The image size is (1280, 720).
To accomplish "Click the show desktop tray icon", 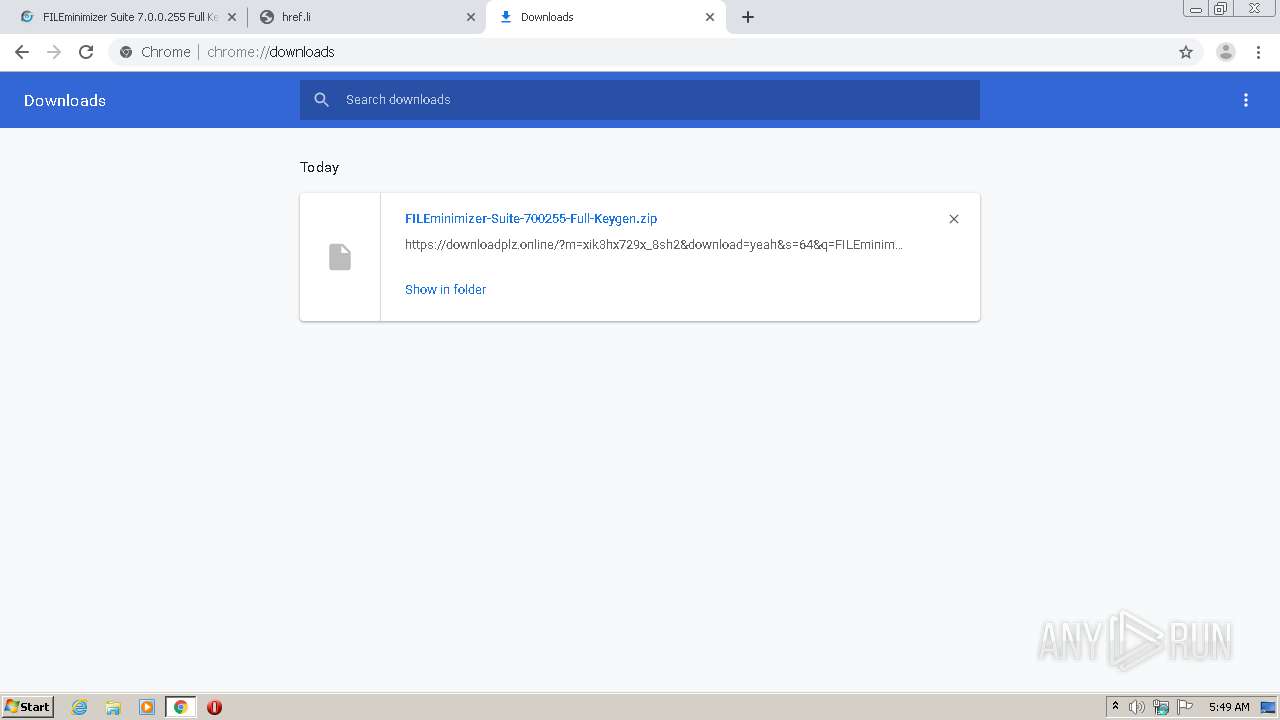I will pos(1269,707).
